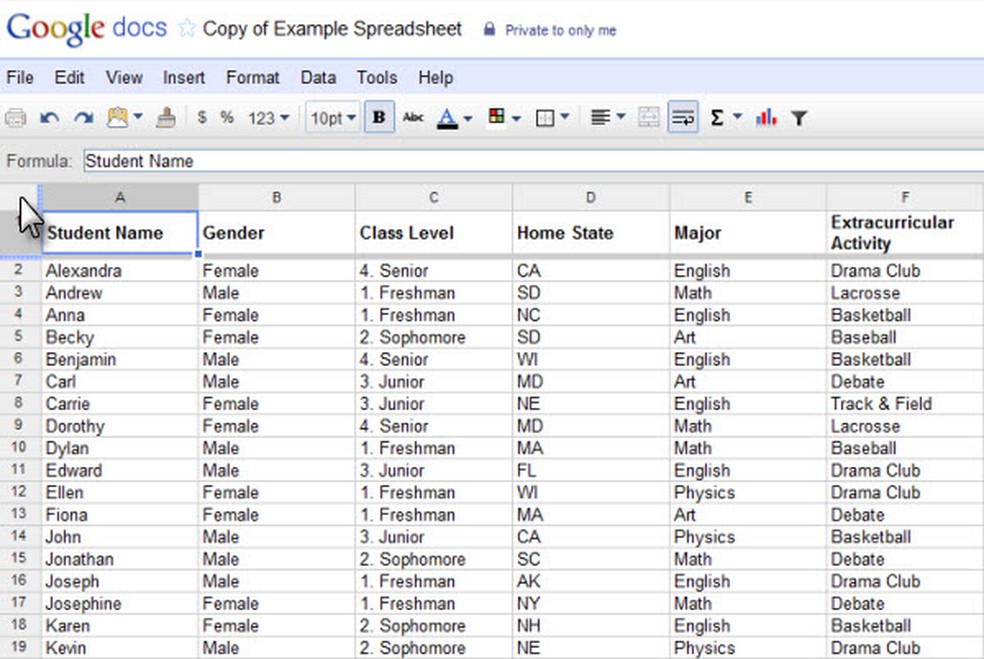This screenshot has height=659, width=984.
Task: Select the Josephine cell
Action: [x=120, y=603]
